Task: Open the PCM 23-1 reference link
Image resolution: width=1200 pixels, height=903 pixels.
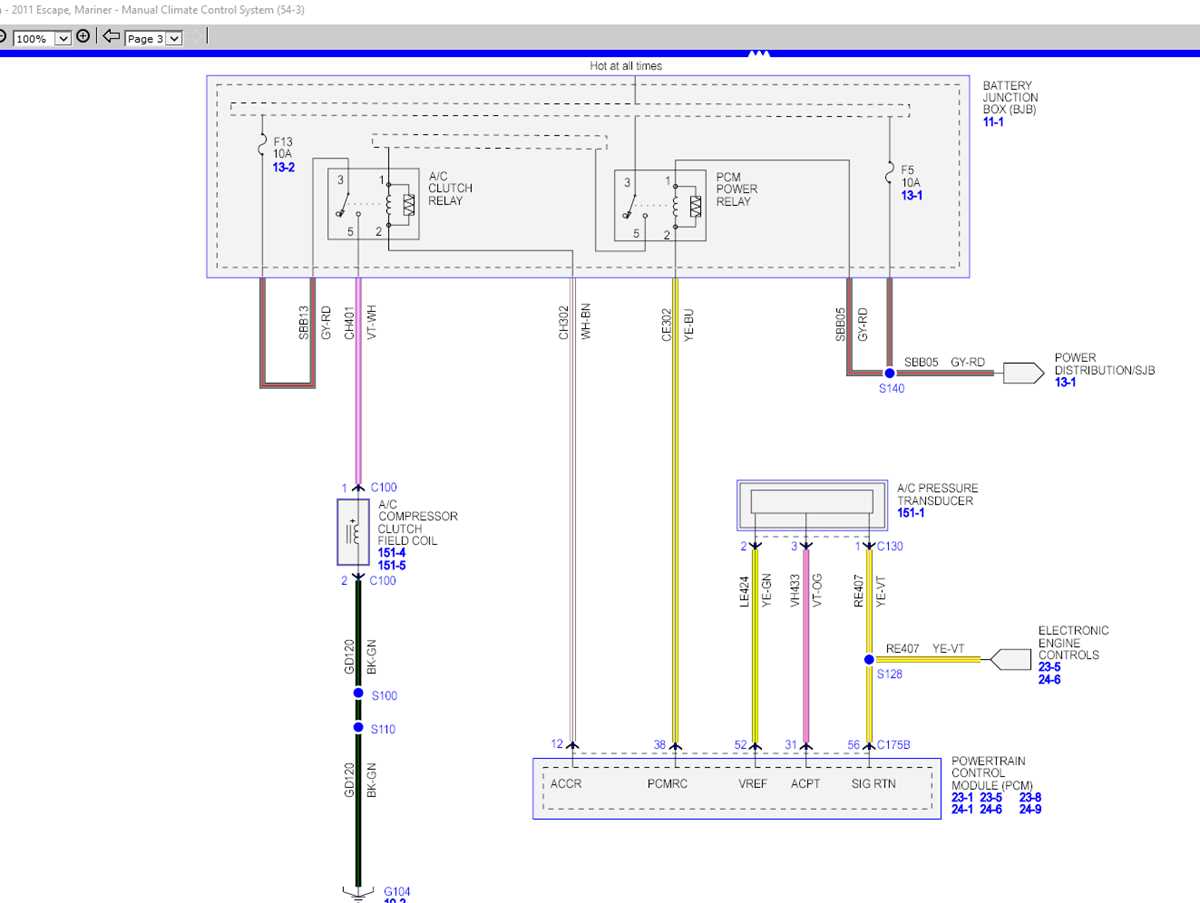Action: pyautogui.click(x=963, y=798)
